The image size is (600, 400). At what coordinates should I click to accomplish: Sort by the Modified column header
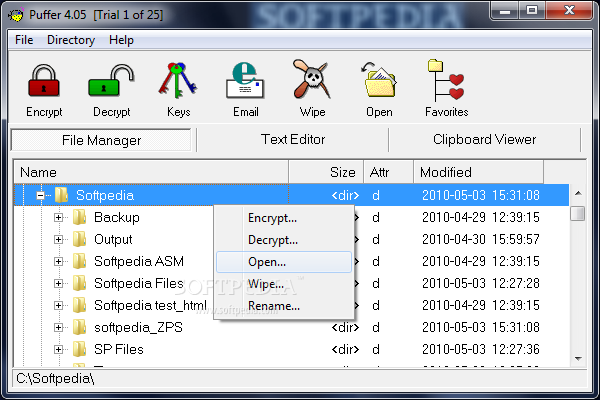[479, 172]
